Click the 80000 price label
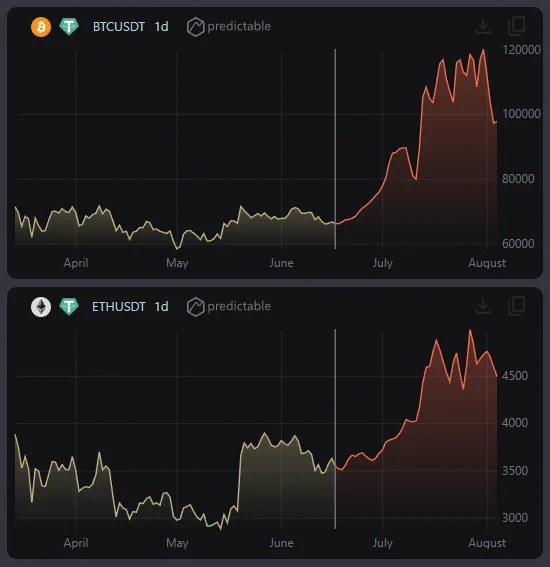This screenshot has height=567, width=550. (518, 179)
